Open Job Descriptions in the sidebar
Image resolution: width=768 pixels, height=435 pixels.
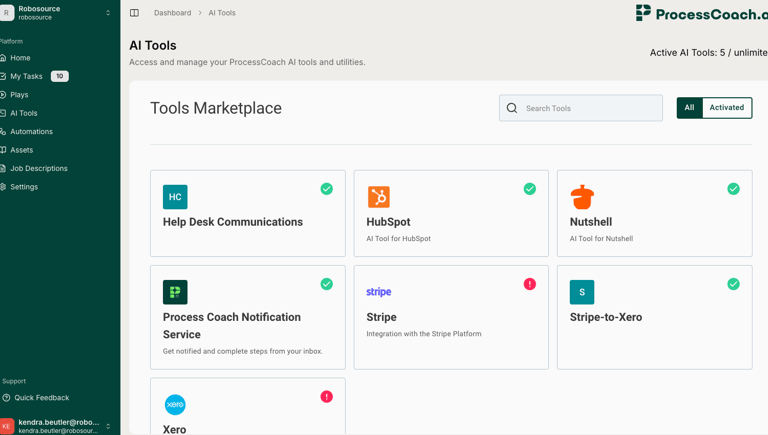pos(39,169)
